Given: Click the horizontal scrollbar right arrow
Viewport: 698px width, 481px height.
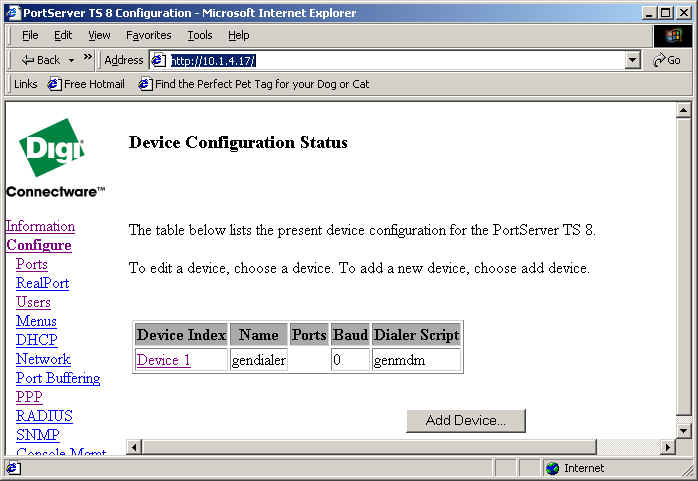Looking at the screenshot, I should coord(667,446).
